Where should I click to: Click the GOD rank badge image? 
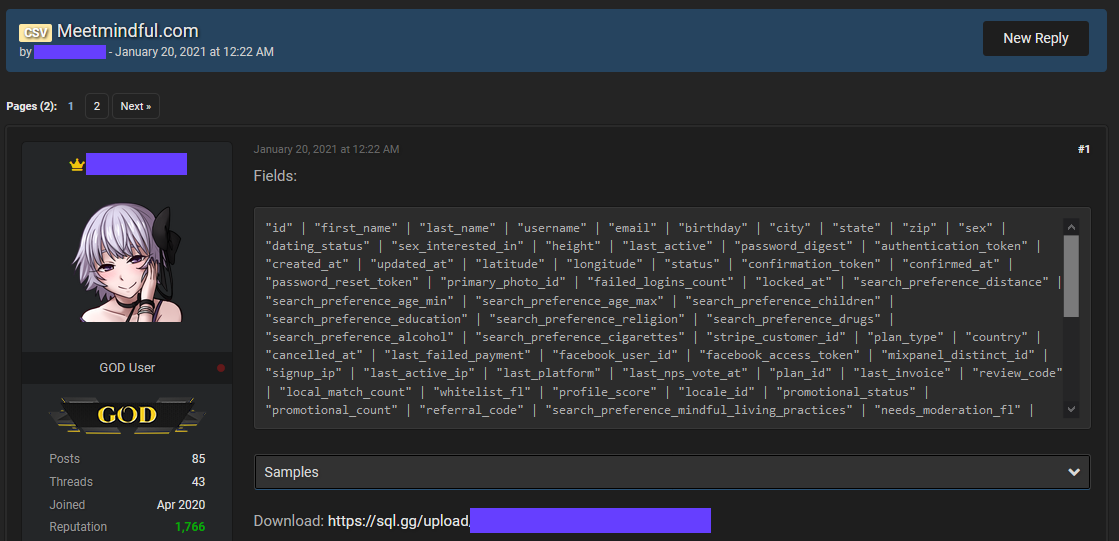(127, 414)
